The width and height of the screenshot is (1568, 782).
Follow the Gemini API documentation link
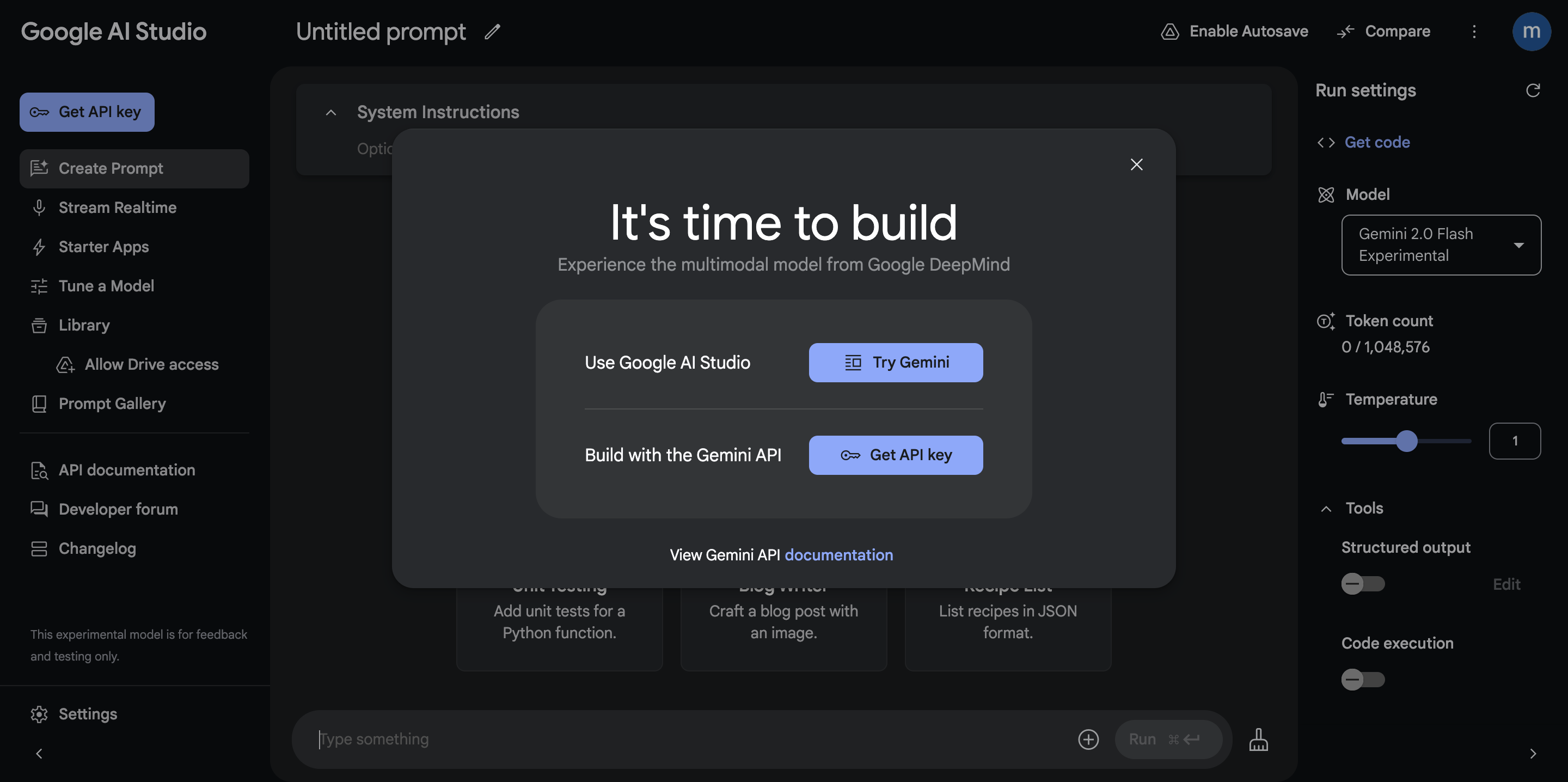(838, 555)
